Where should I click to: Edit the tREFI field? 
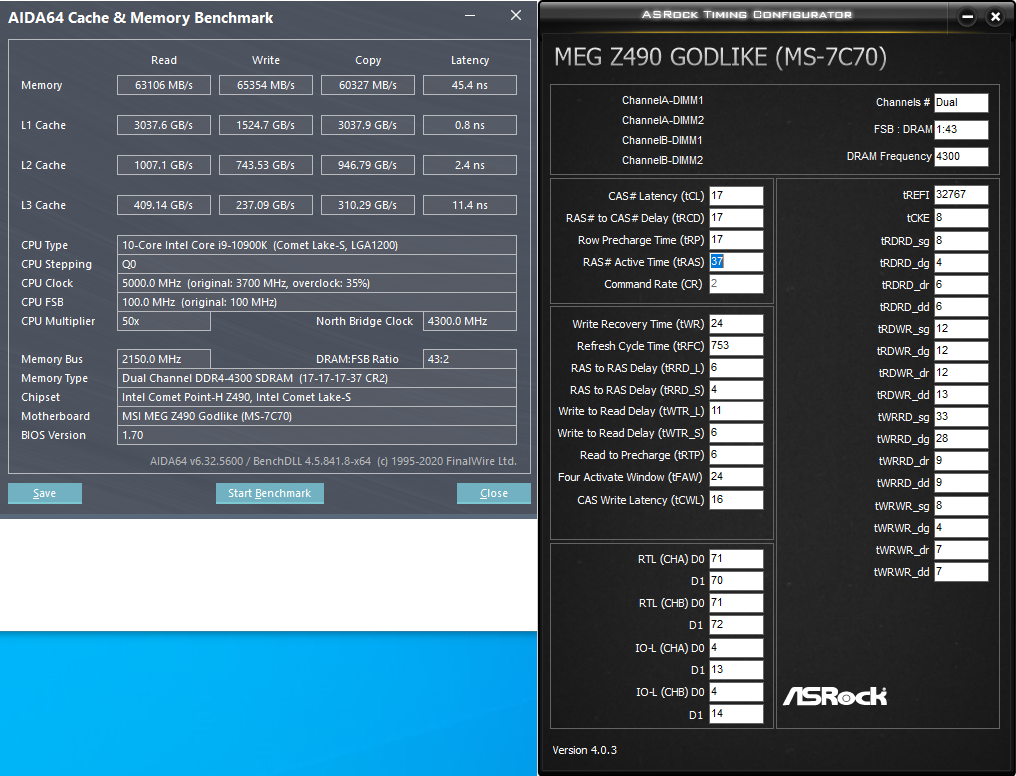pos(960,195)
